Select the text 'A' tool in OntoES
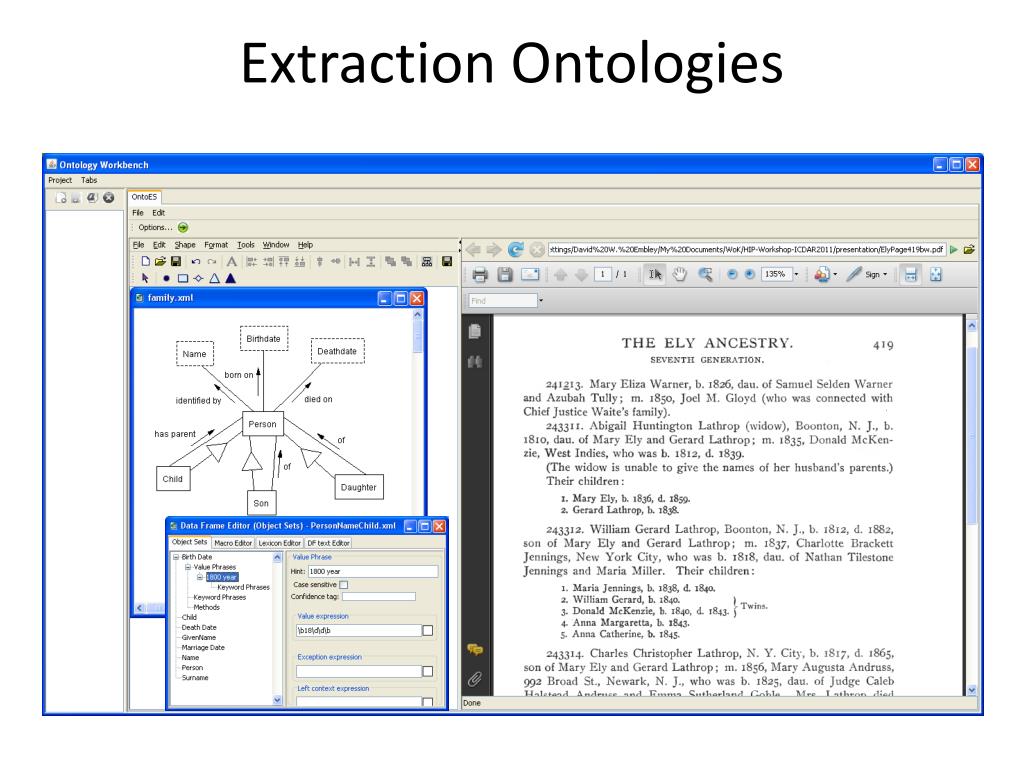Image resolution: width=1024 pixels, height=768 pixels. [231, 261]
